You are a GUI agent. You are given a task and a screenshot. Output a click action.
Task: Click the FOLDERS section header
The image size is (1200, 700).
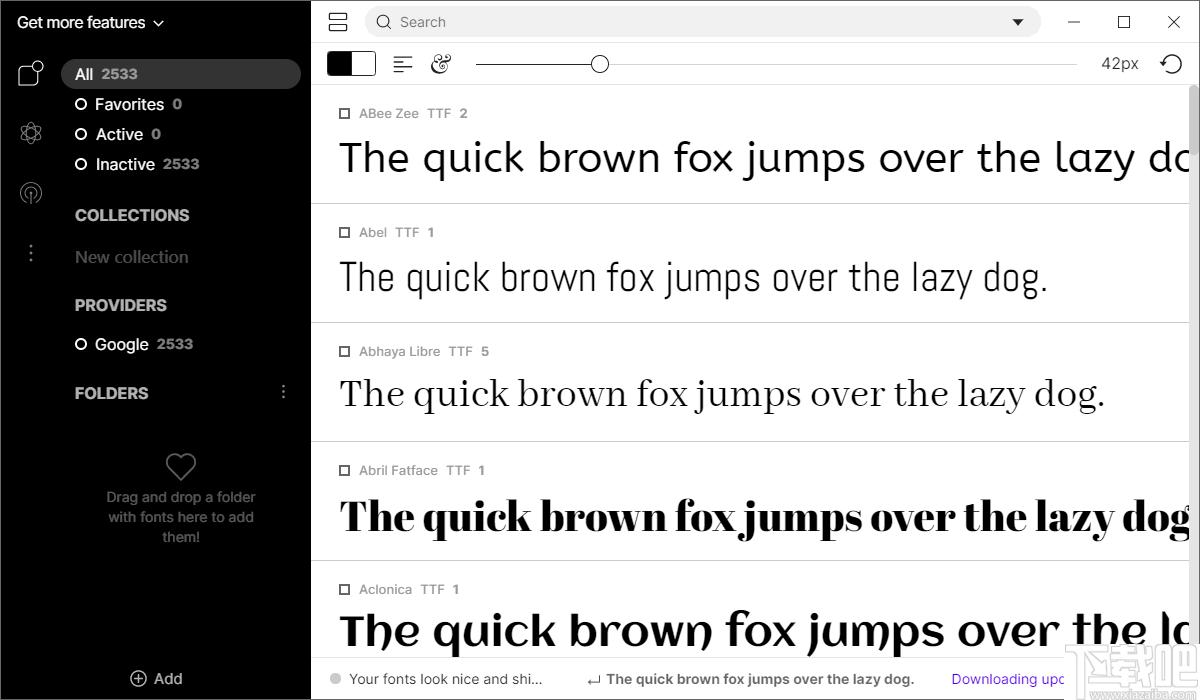coord(111,393)
